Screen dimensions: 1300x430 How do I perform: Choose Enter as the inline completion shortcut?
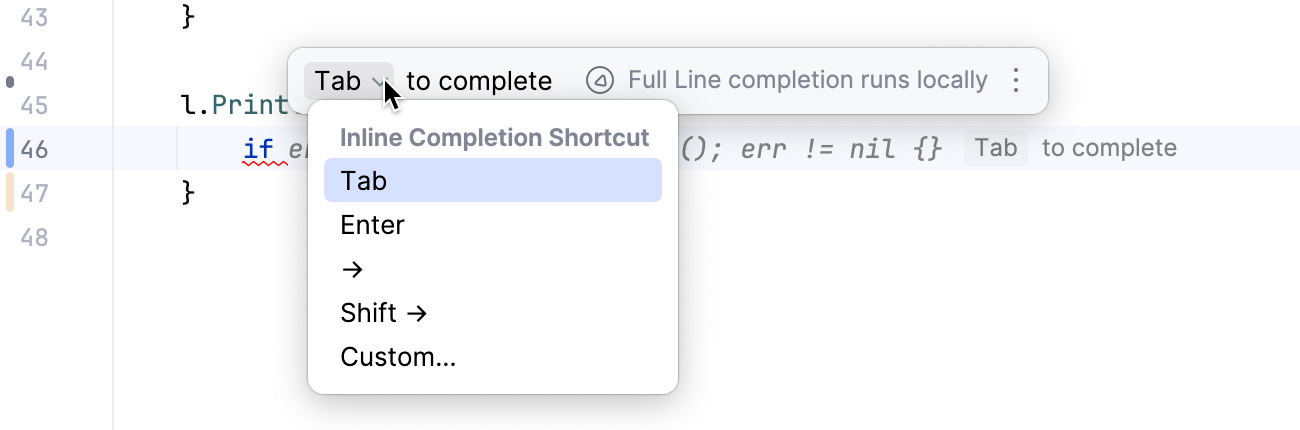(373, 225)
